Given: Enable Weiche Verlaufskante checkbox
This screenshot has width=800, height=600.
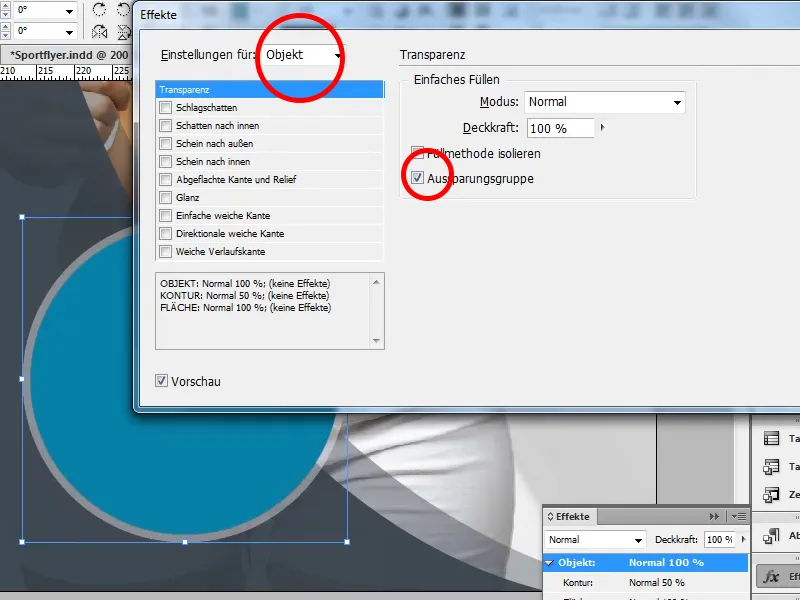Looking at the screenshot, I should (x=165, y=252).
